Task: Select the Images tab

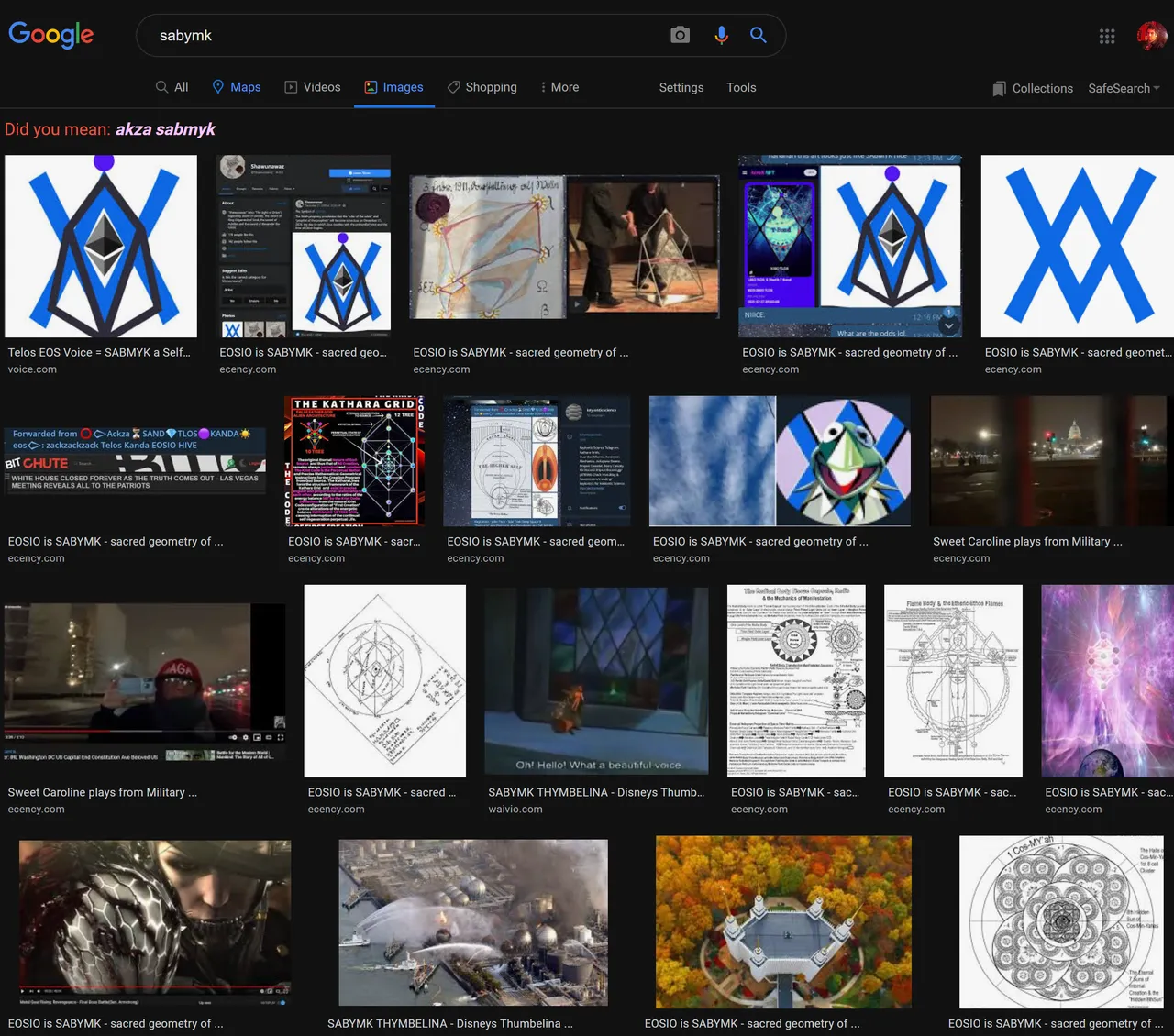Action: (x=394, y=87)
